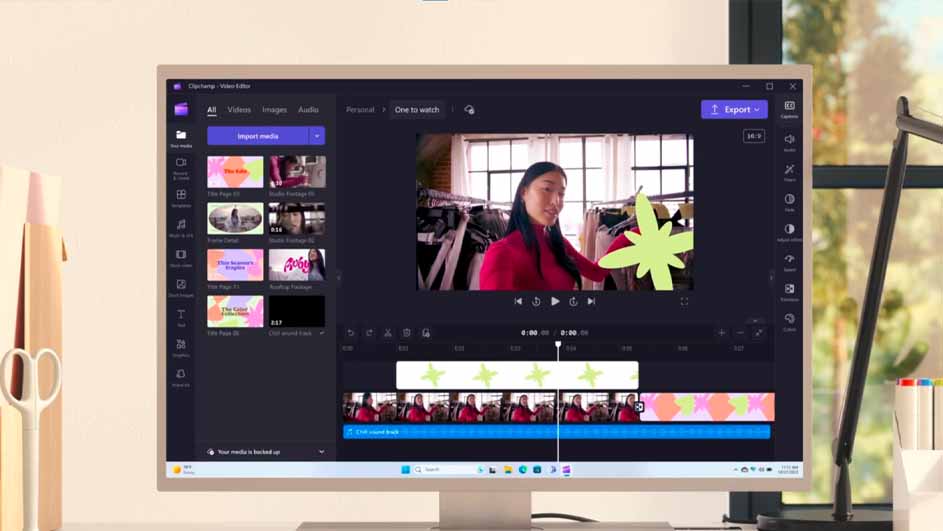
Task: Click the Import media button
Action: (x=257, y=136)
